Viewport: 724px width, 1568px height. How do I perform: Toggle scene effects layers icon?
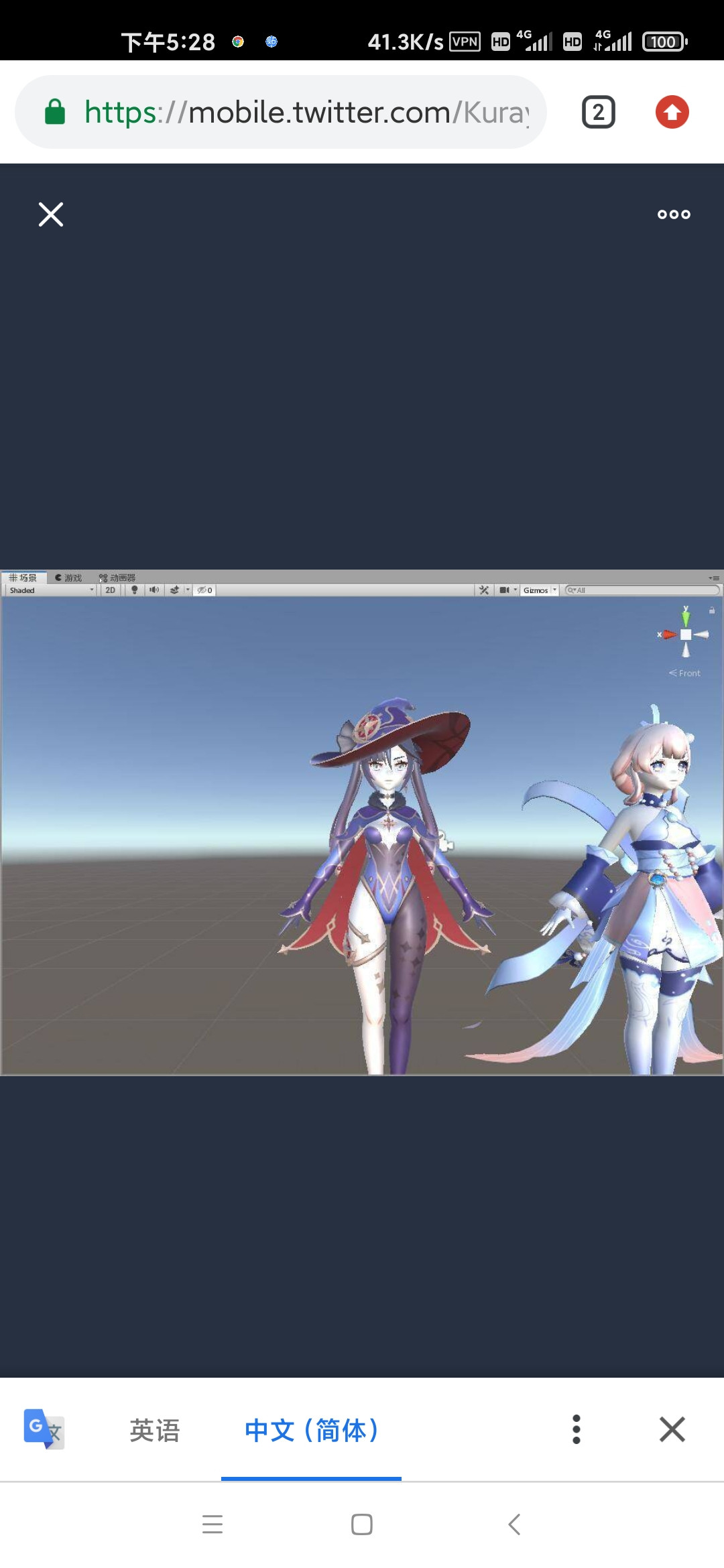175,590
